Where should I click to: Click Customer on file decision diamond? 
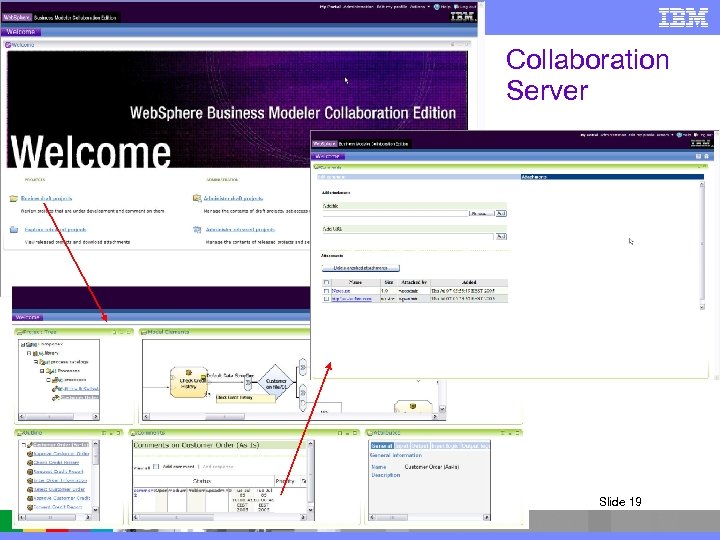(276, 382)
